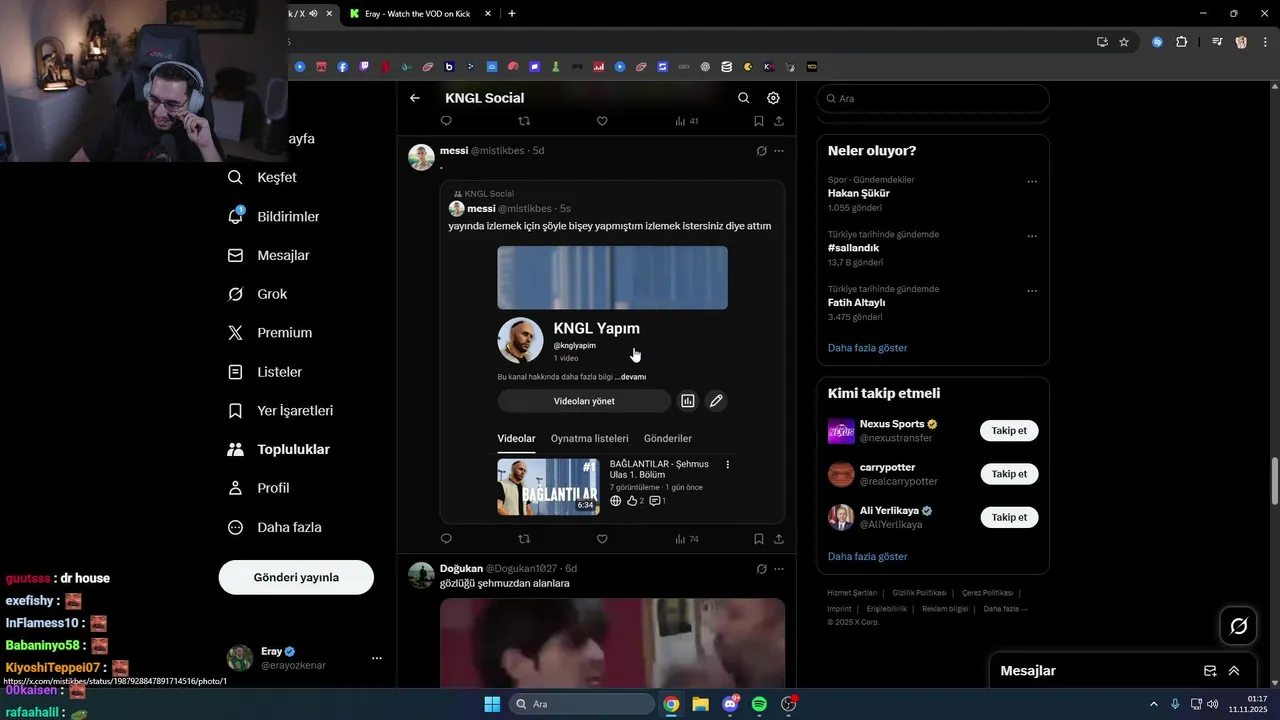Open Doğukan's video thumbnail
The height and width of the screenshot is (720, 1280).
[x=612, y=643]
